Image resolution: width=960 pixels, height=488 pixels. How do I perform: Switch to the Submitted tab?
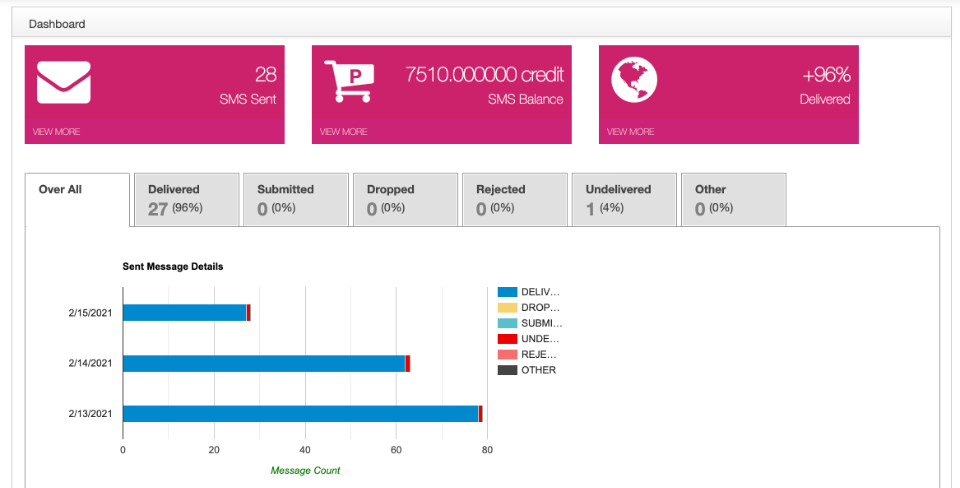[x=296, y=200]
